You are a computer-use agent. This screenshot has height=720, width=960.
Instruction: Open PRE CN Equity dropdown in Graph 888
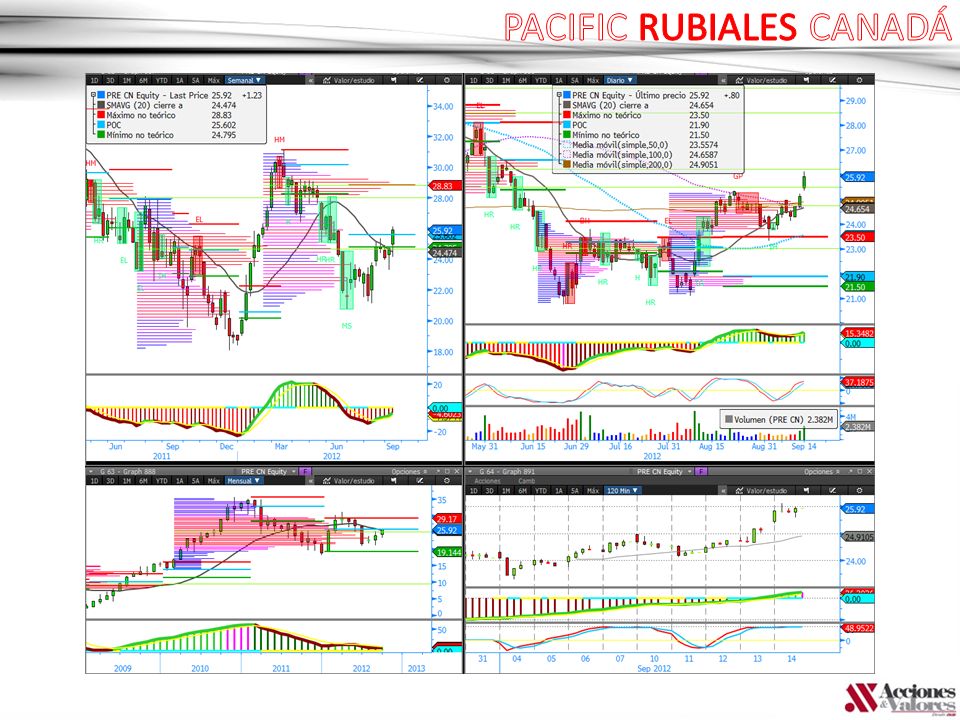[268, 471]
